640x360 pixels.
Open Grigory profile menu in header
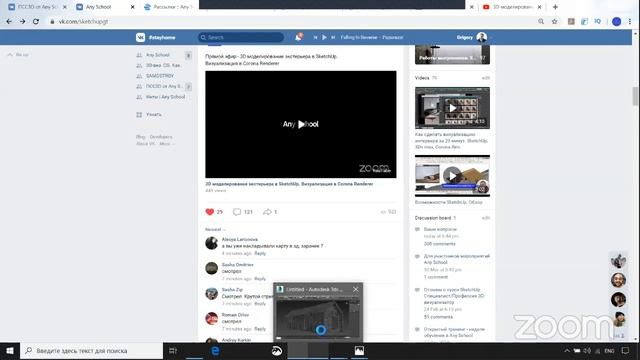click(471, 37)
